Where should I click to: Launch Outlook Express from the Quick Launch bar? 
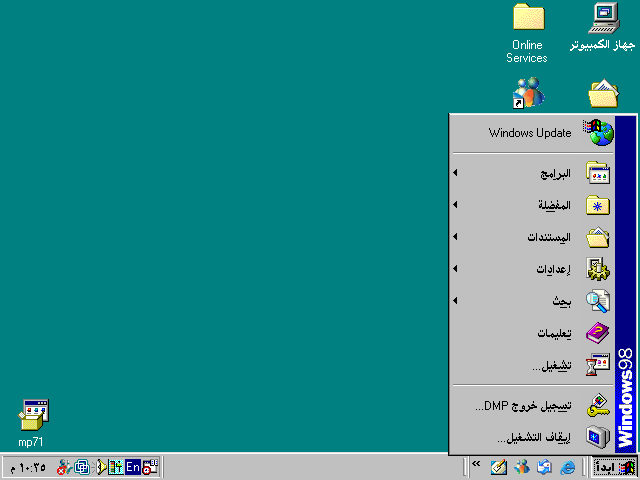point(544,467)
